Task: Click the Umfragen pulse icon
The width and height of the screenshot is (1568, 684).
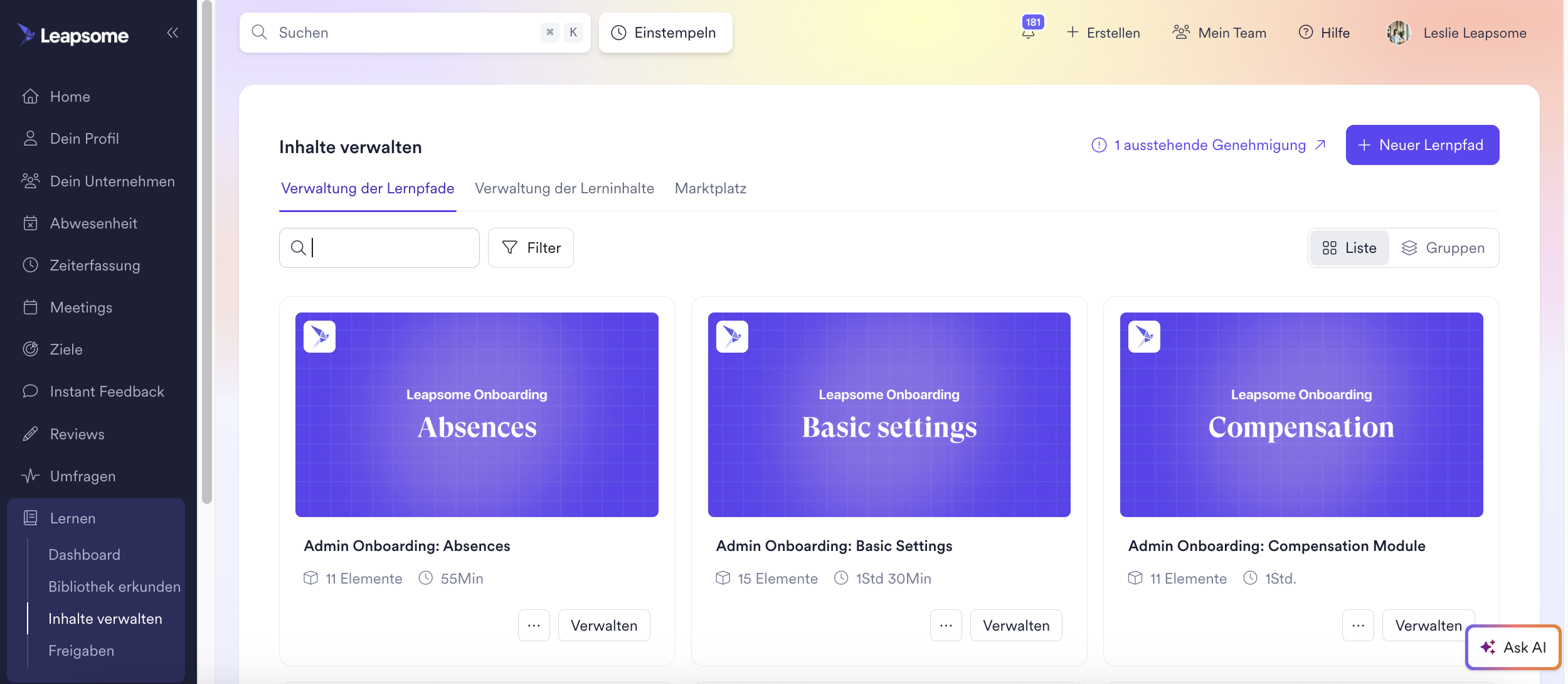Action: point(30,476)
